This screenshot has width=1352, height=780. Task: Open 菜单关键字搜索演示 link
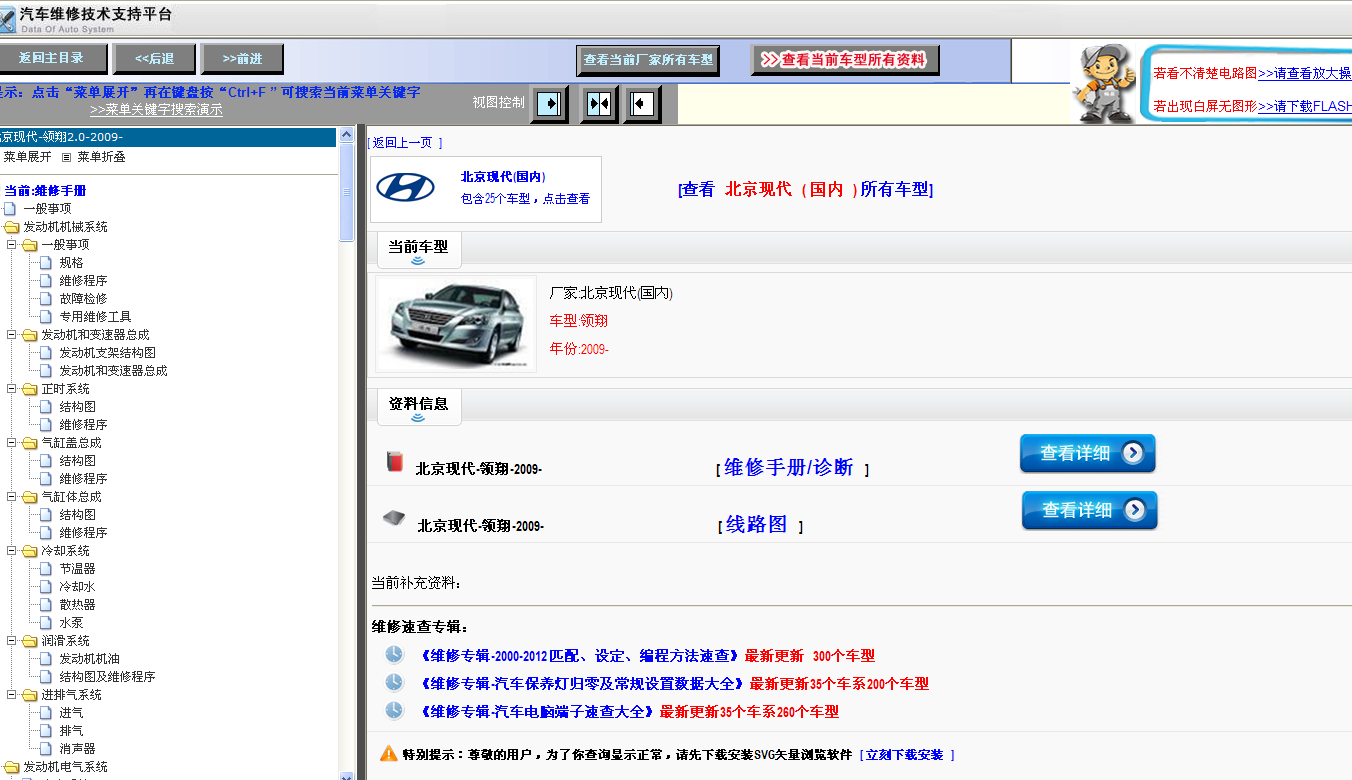coord(156,110)
